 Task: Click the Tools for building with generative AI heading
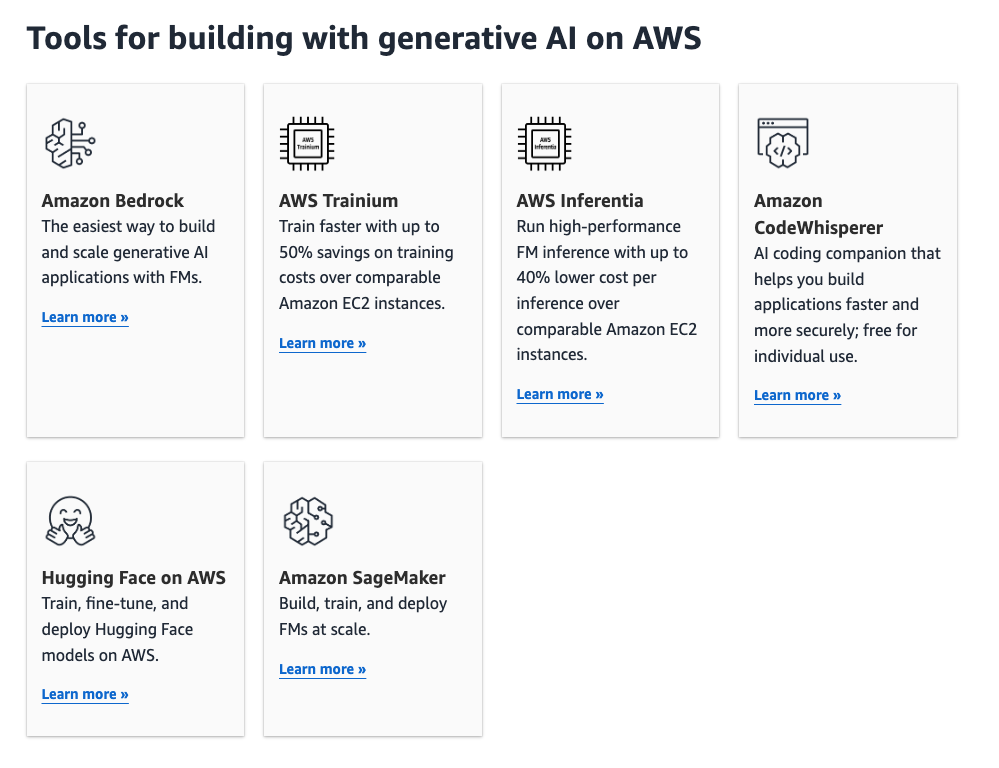click(x=364, y=38)
